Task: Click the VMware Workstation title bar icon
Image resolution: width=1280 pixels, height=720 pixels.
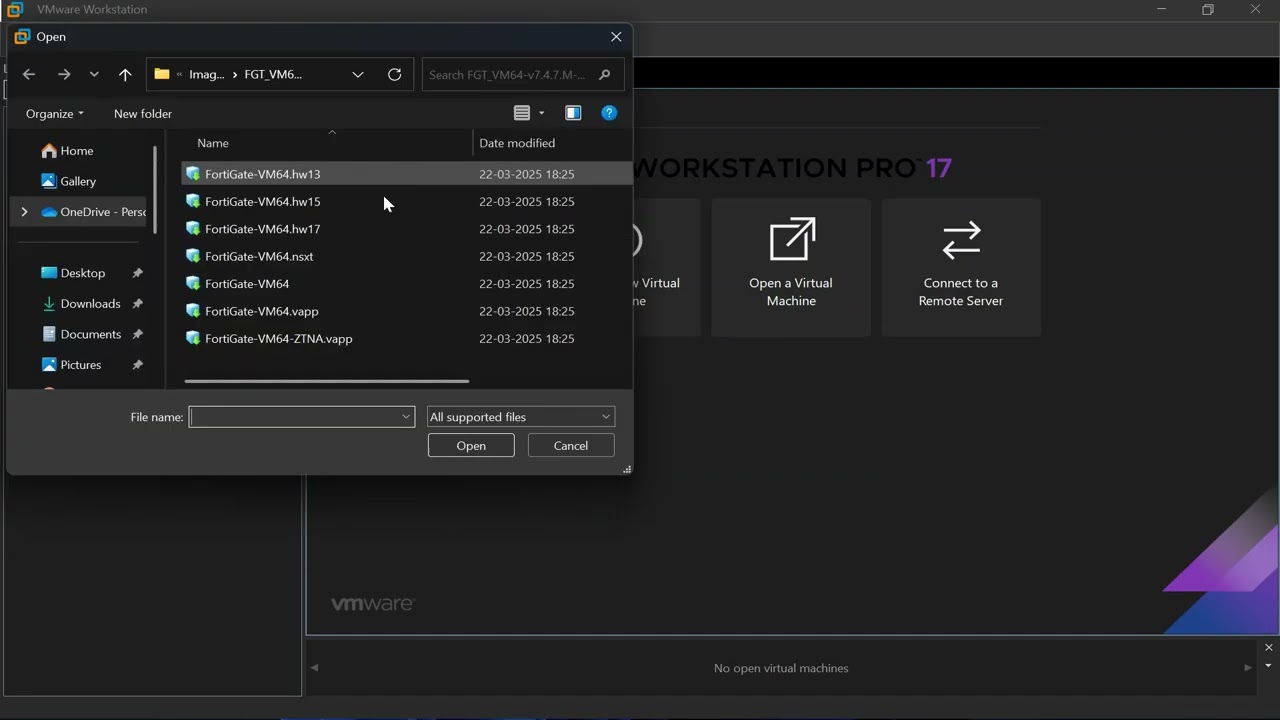Action: pyautogui.click(x=15, y=9)
